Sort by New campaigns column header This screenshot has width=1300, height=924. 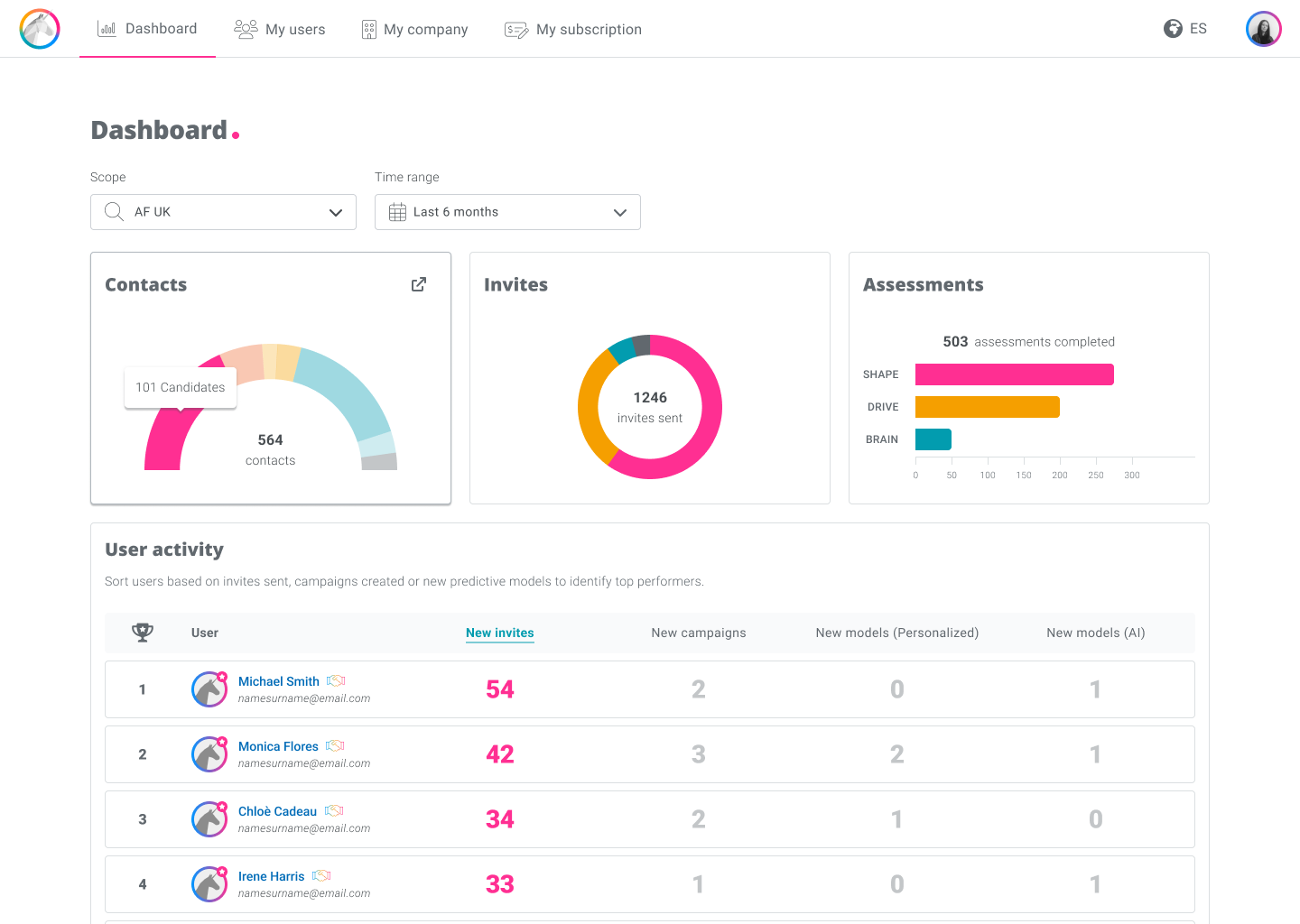pyautogui.click(x=699, y=633)
